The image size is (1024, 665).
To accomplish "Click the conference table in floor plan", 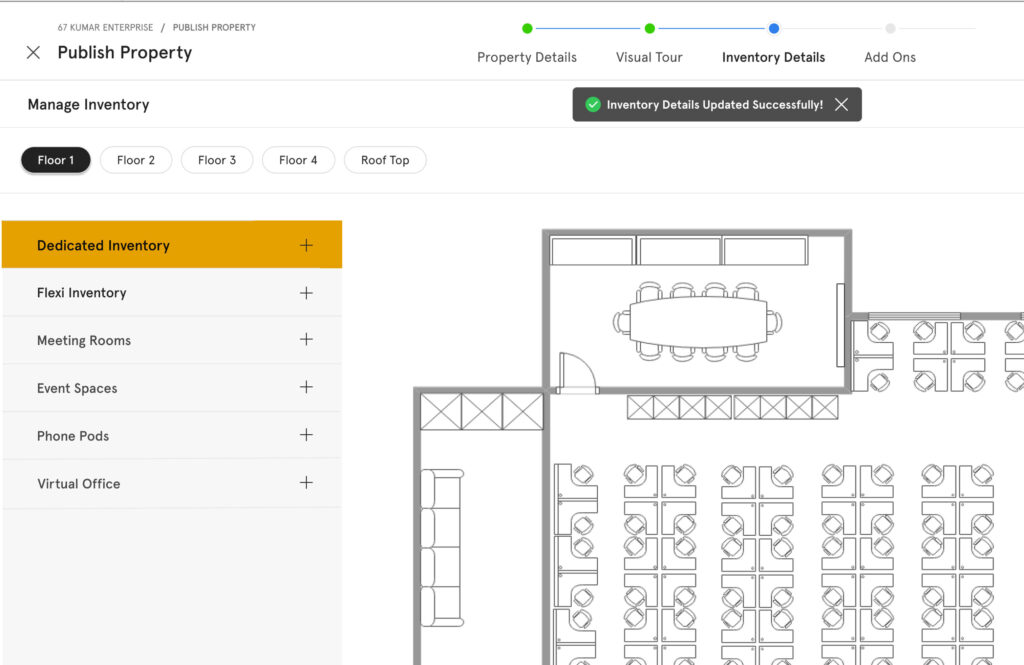I will pos(697,320).
